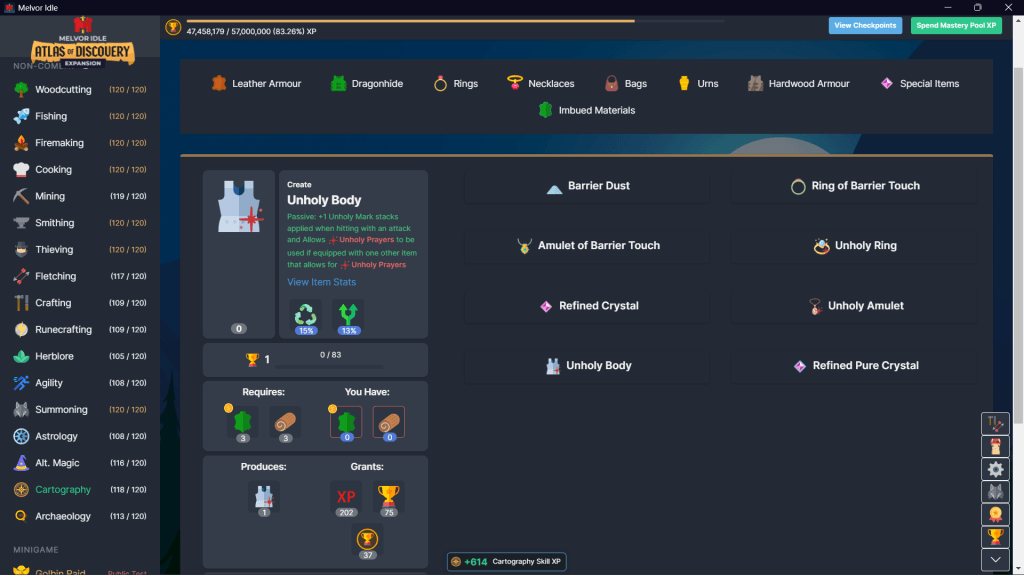1024x575 pixels.
Task: Switch to the Dragonhide category tab
Action: (x=366, y=84)
